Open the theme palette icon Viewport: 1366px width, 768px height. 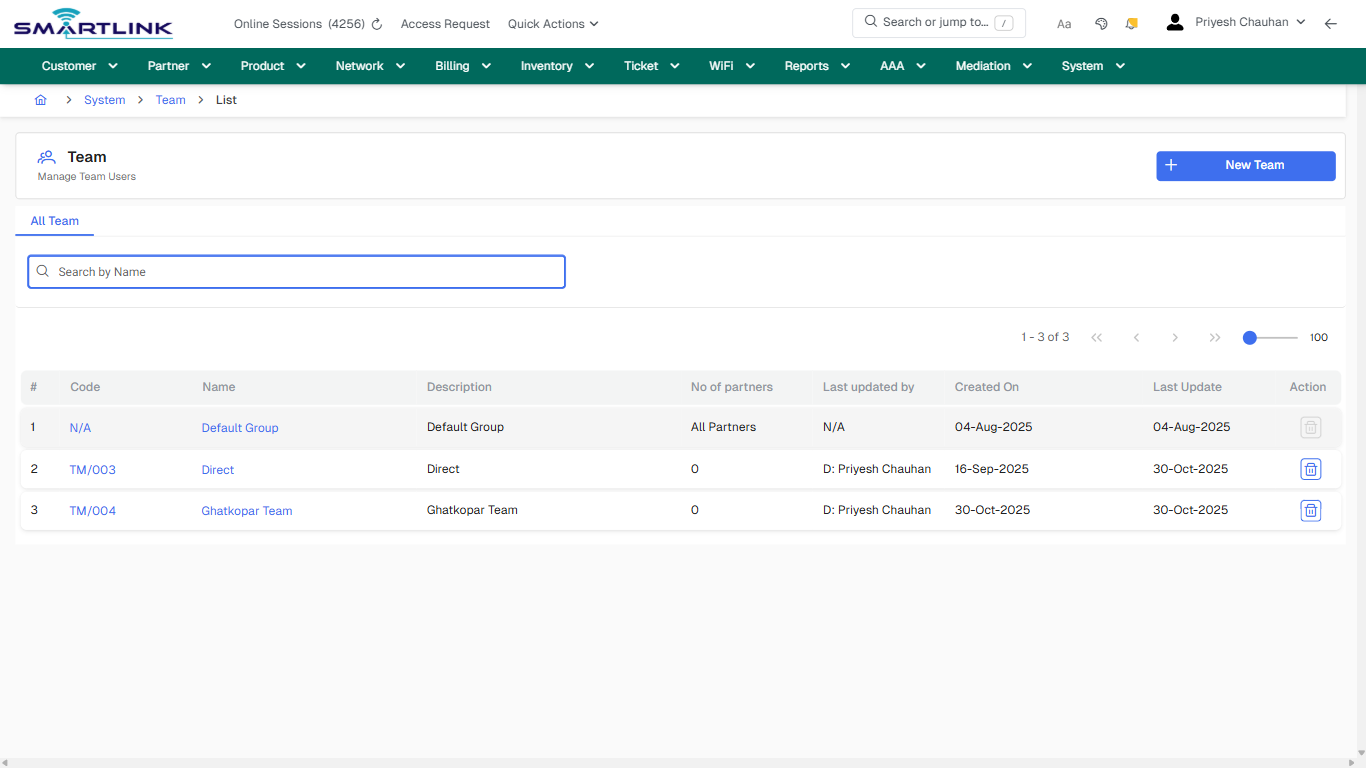[1101, 22]
